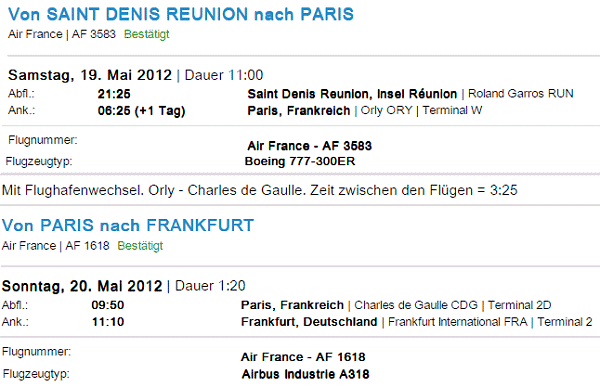Click the 'Von PARIS nach FRANKFURT' heading
This screenshot has width=600, height=387.
click(x=128, y=225)
